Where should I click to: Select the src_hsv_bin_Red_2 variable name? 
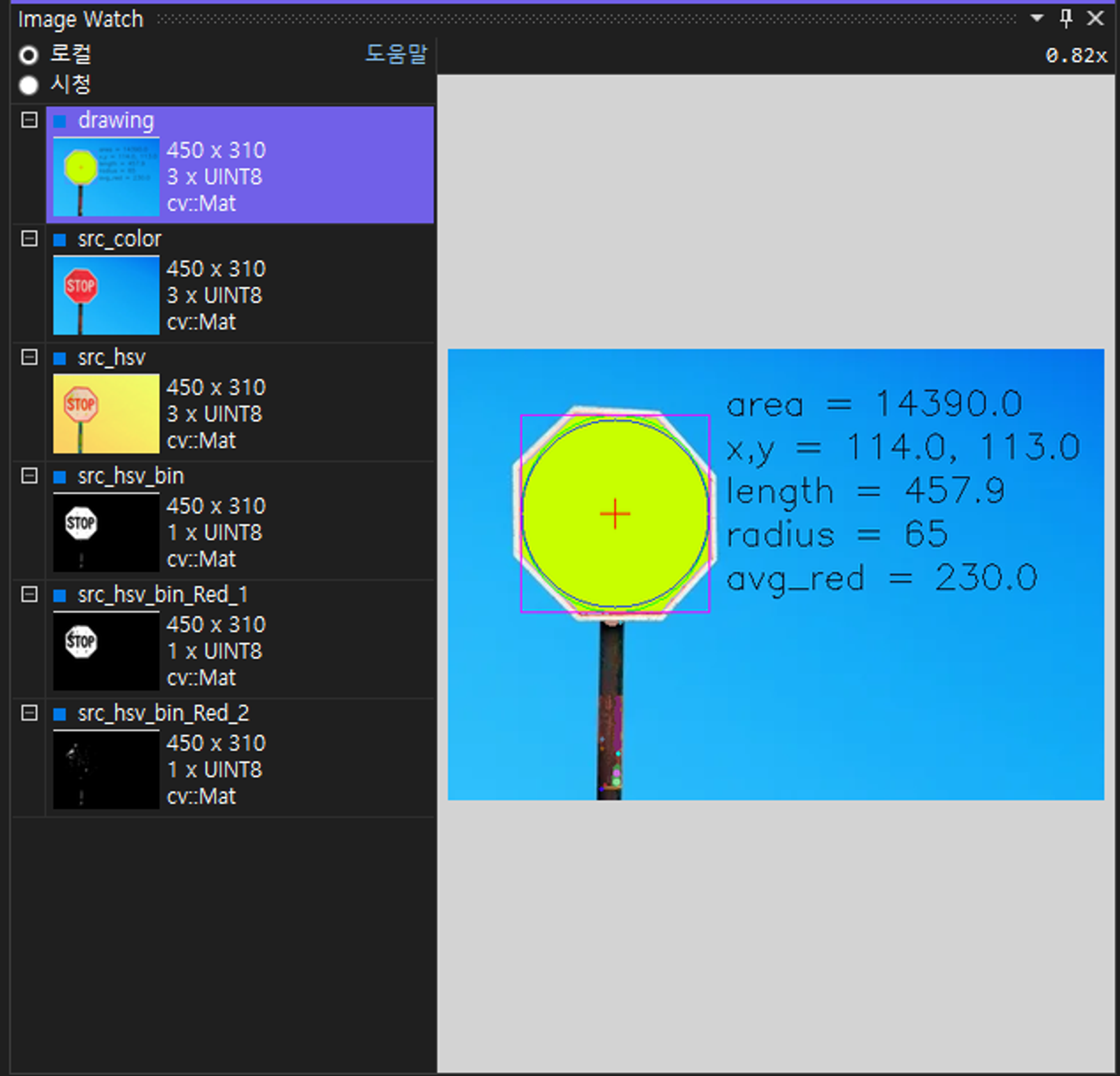coord(163,713)
